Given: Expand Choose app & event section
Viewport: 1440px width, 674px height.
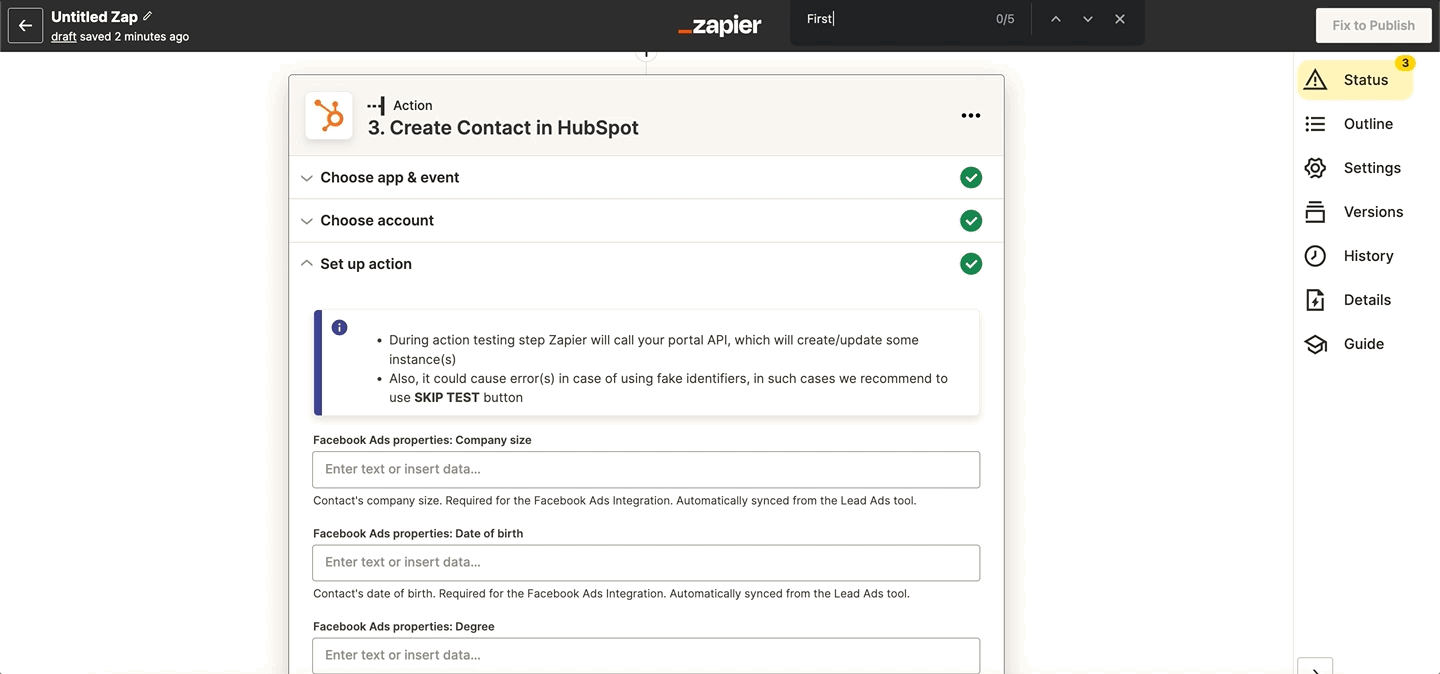Looking at the screenshot, I should pyautogui.click(x=646, y=177).
